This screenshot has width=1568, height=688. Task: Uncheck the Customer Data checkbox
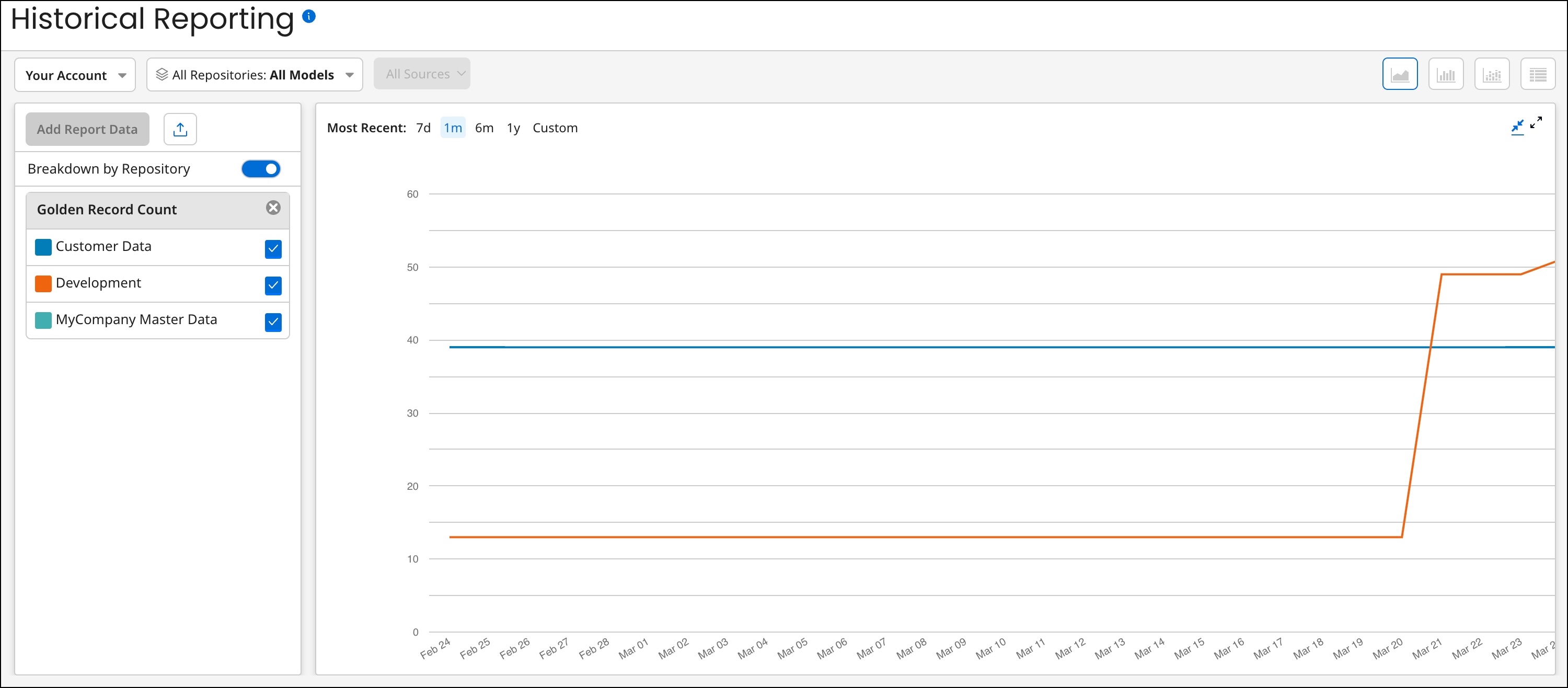273,248
